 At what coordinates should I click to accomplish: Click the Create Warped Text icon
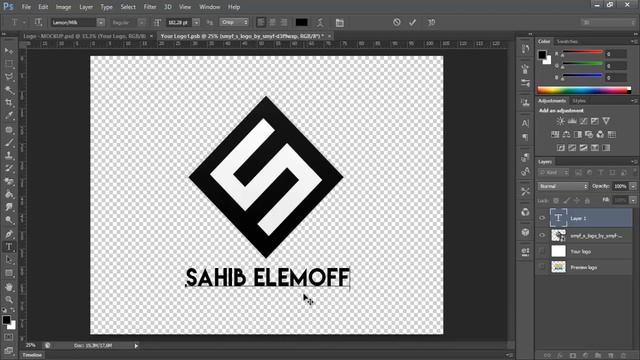pos(320,22)
